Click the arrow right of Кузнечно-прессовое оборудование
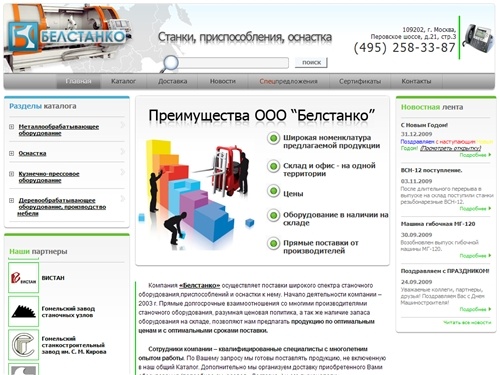 [x=122, y=172]
